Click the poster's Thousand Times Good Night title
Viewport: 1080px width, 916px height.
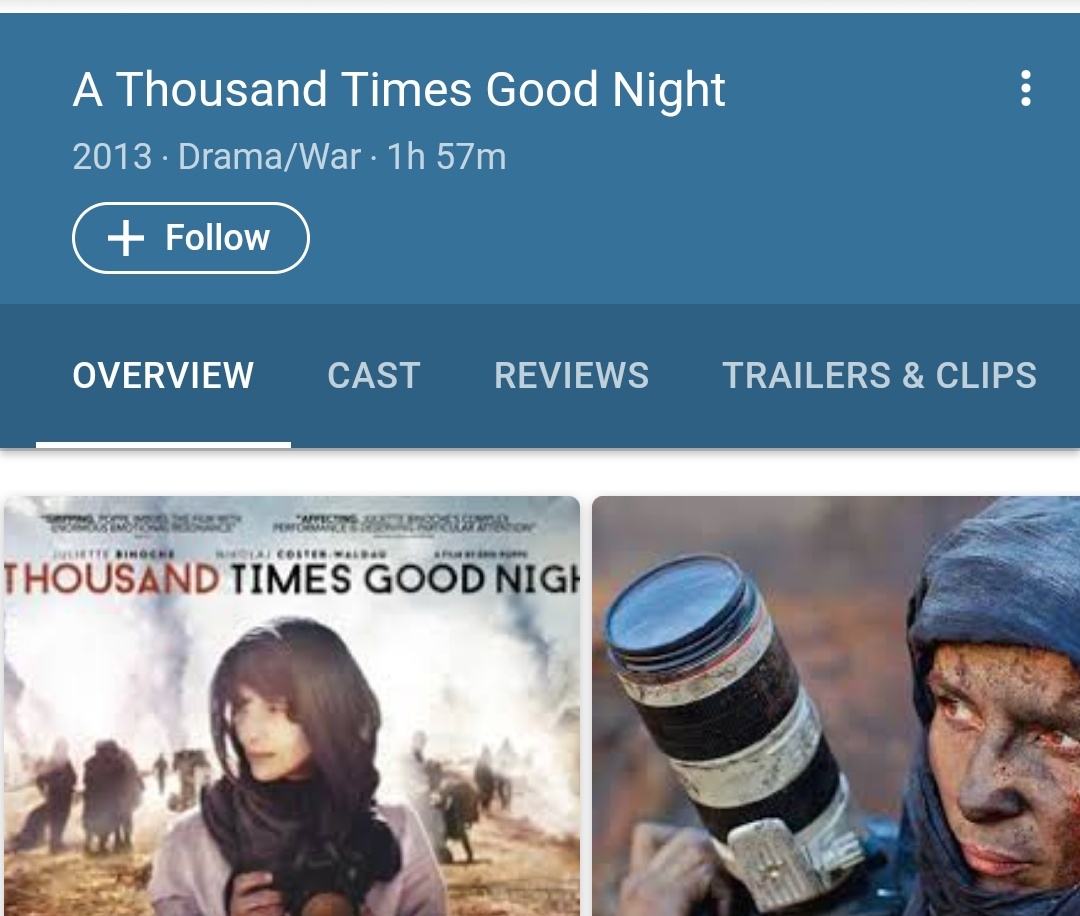coord(292,579)
